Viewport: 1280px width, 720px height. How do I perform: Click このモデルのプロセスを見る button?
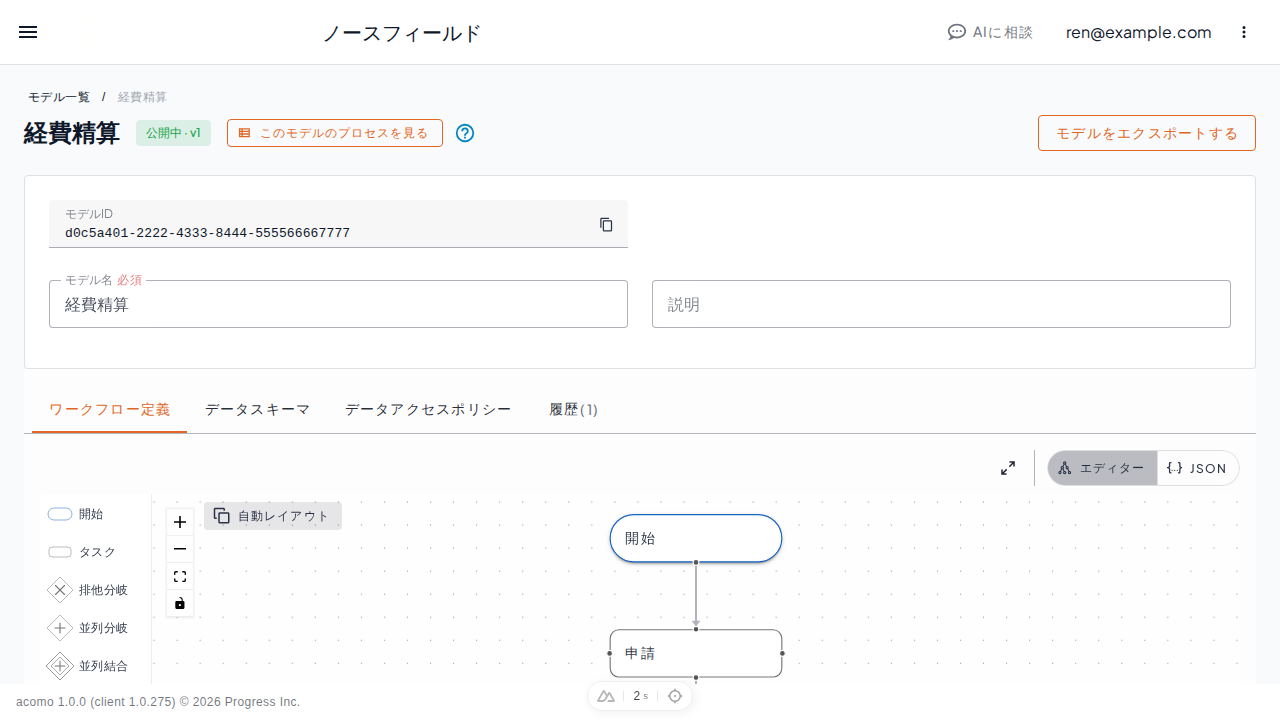[335, 133]
